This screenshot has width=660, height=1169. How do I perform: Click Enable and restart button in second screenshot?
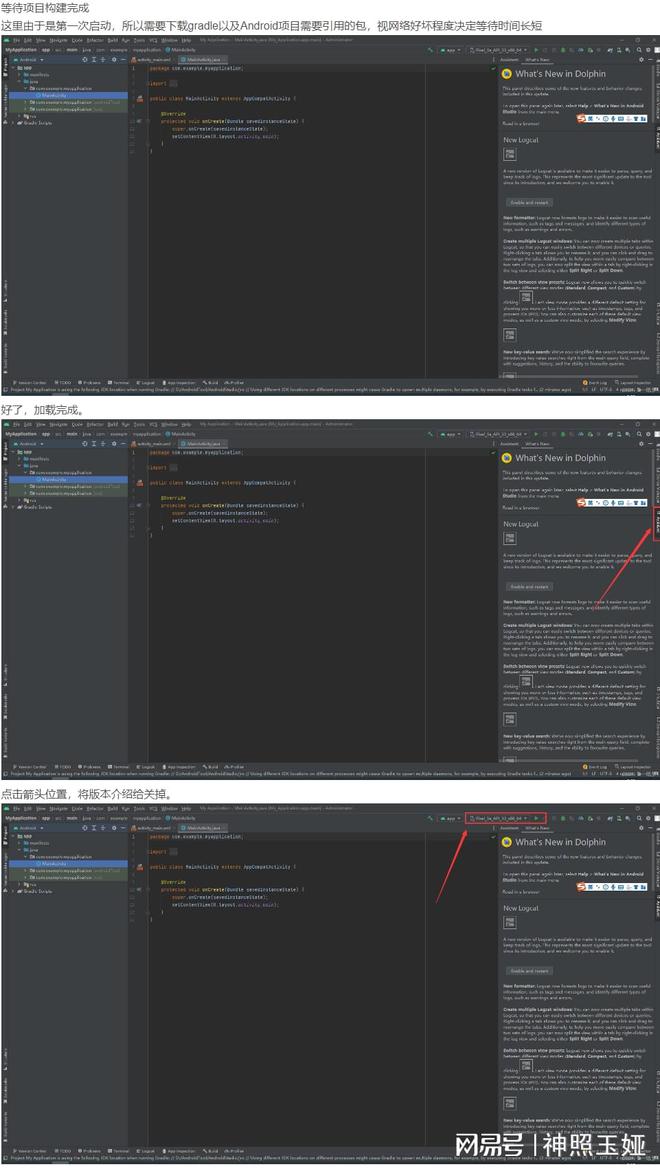click(529, 586)
